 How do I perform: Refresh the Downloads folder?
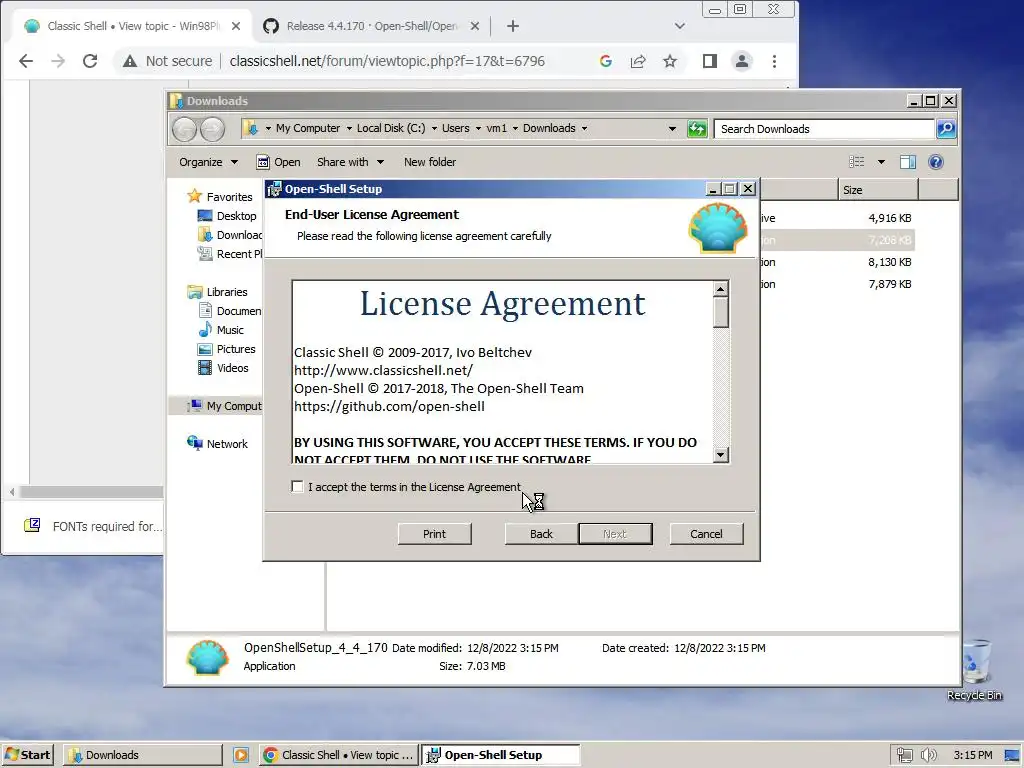click(697, 129)
